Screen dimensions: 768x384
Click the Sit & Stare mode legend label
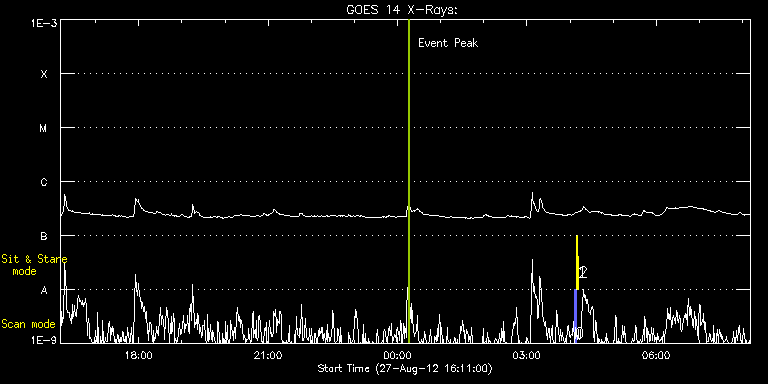point(34,264)
